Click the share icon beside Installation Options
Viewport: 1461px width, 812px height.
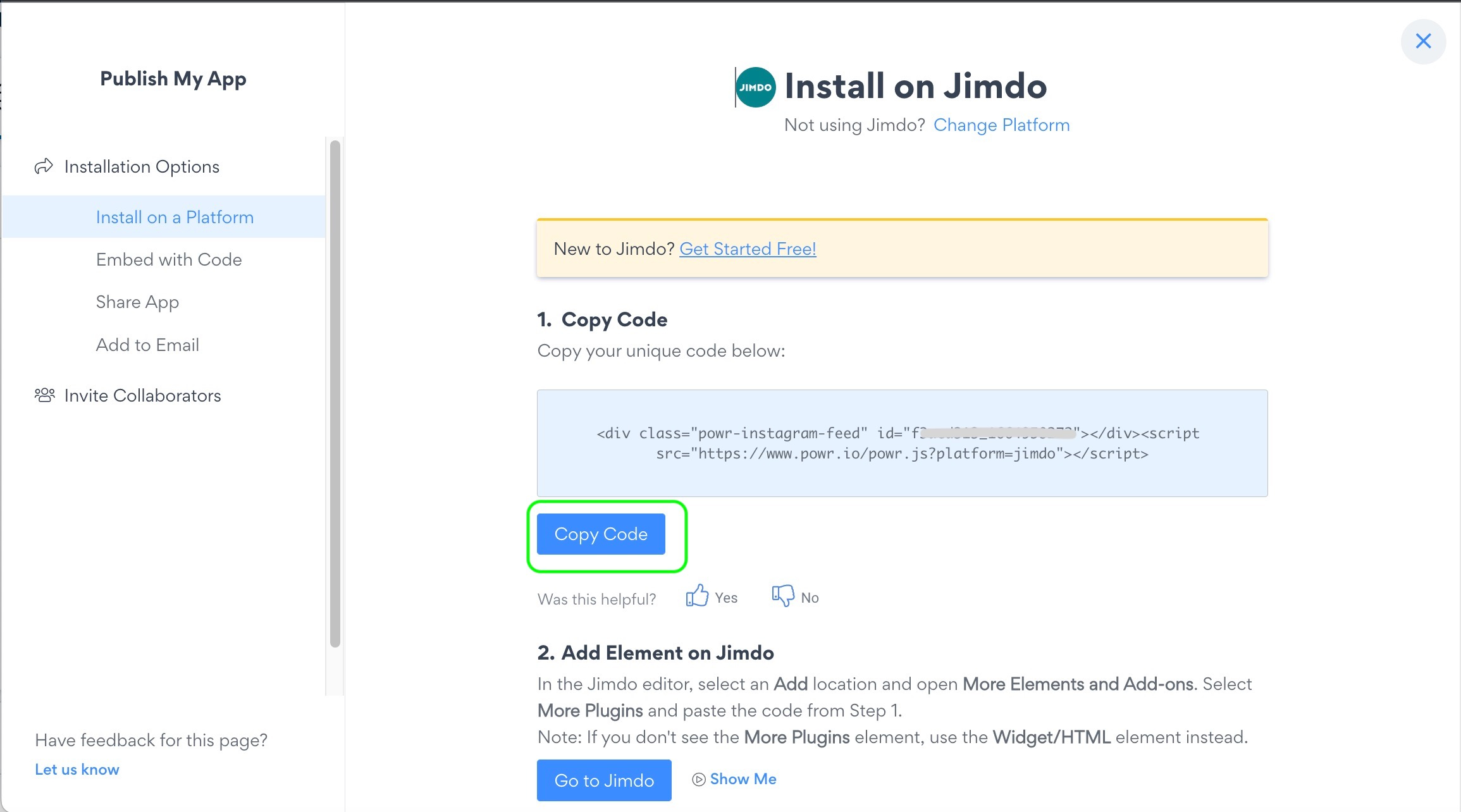(43, 165)
